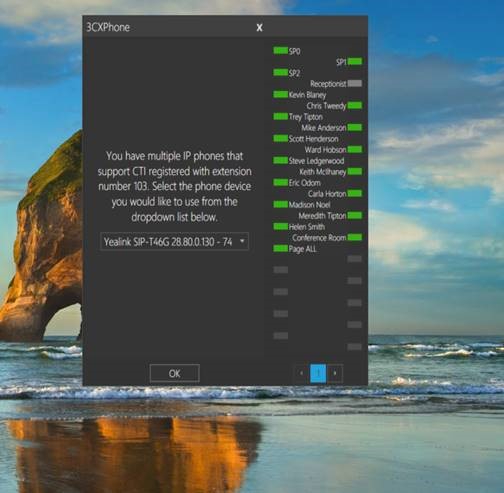The image size is (504, 493).
Task: Click Chris Tweedy's green presence indicator
Action: [x=355, y=106]
